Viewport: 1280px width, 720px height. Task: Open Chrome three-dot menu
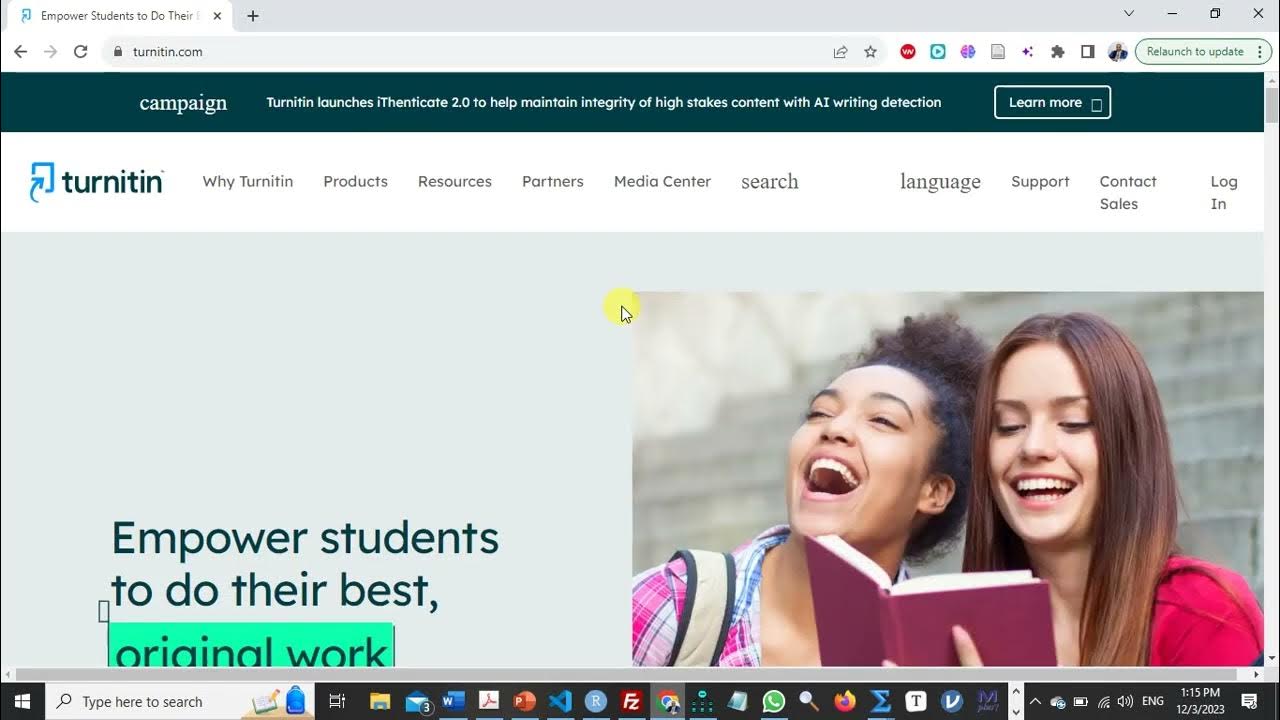pyautogui.click(x=1260, y=52)
